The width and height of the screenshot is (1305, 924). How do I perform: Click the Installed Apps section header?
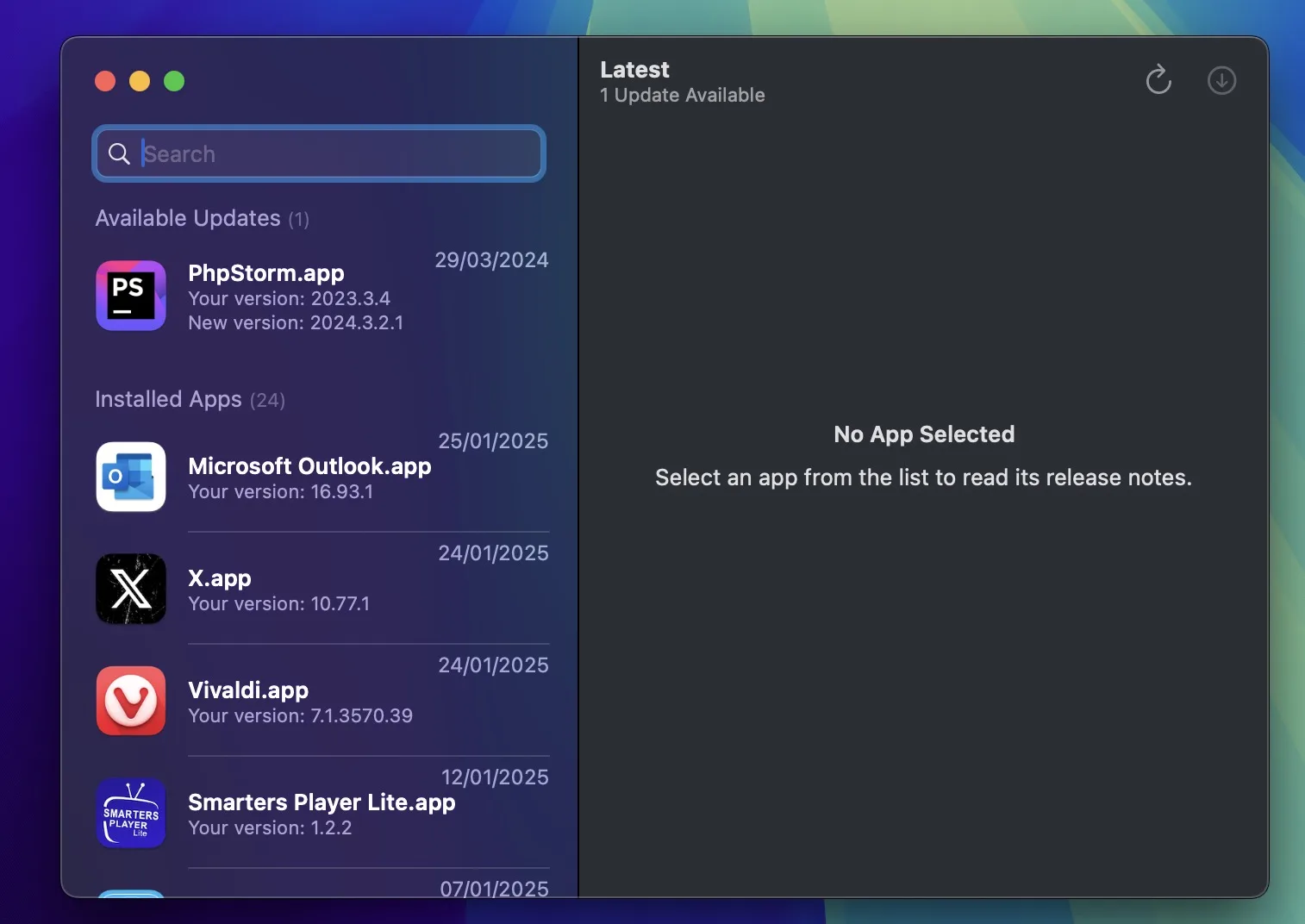pyautogui.click(x=169, y=399)
